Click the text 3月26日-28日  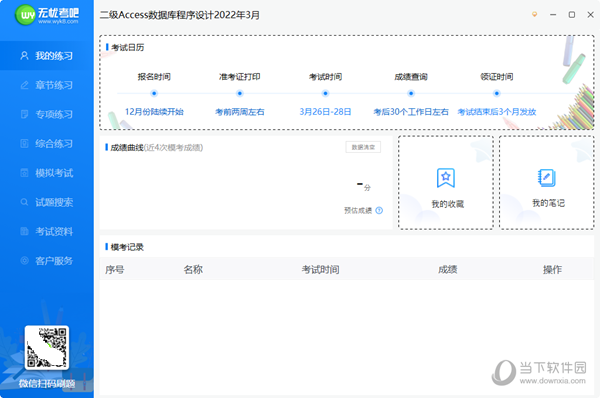[x=325, y=112]
